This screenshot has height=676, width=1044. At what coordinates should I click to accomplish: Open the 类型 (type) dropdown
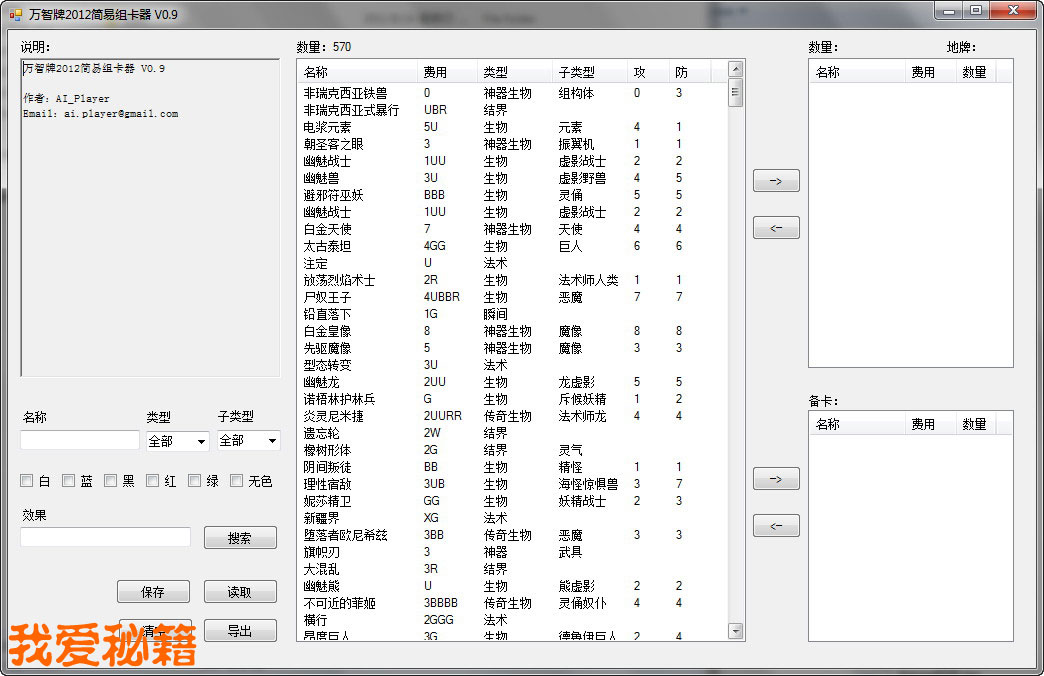point(177,441)
